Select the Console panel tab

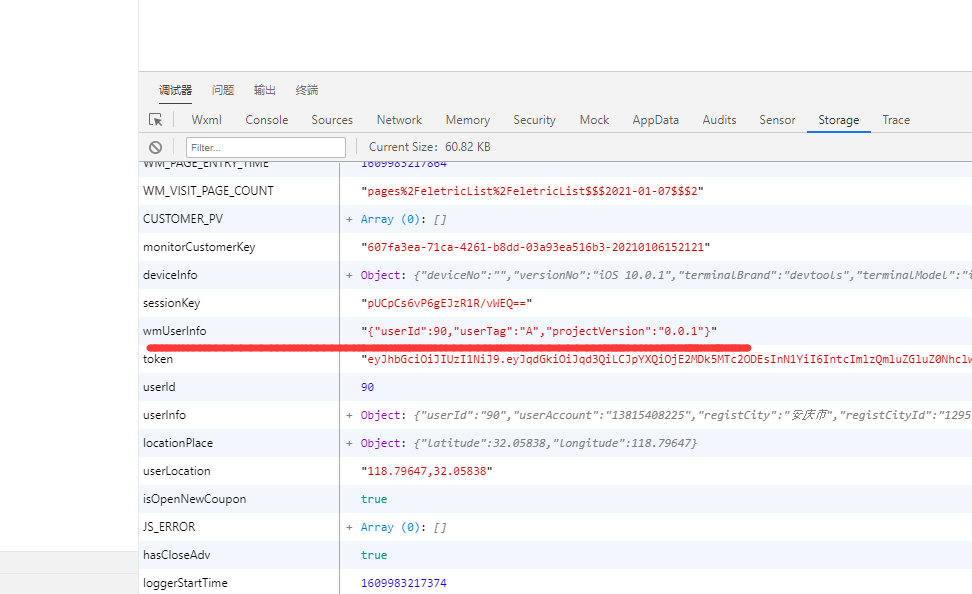[267, 120]
